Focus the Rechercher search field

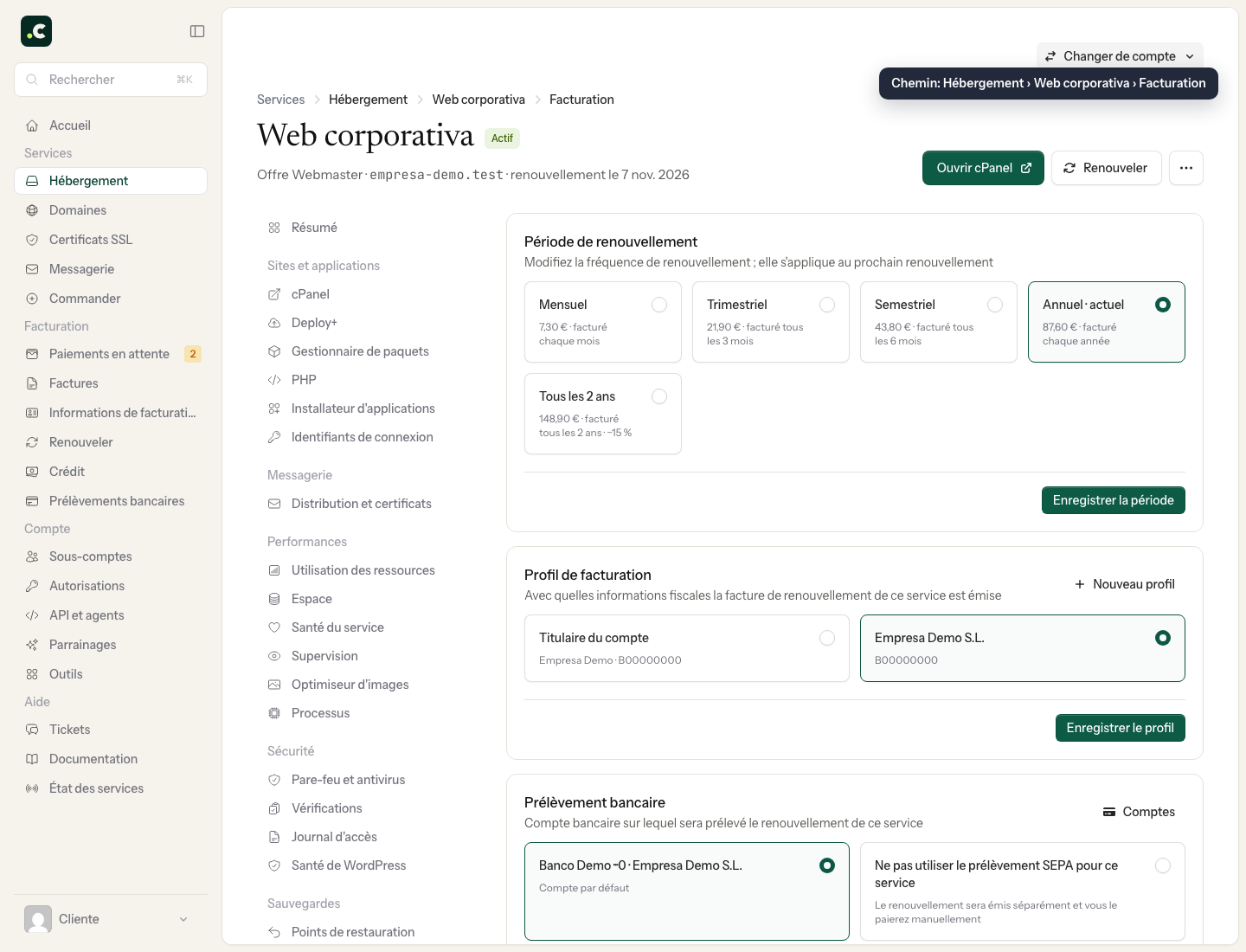click(111, 80)
